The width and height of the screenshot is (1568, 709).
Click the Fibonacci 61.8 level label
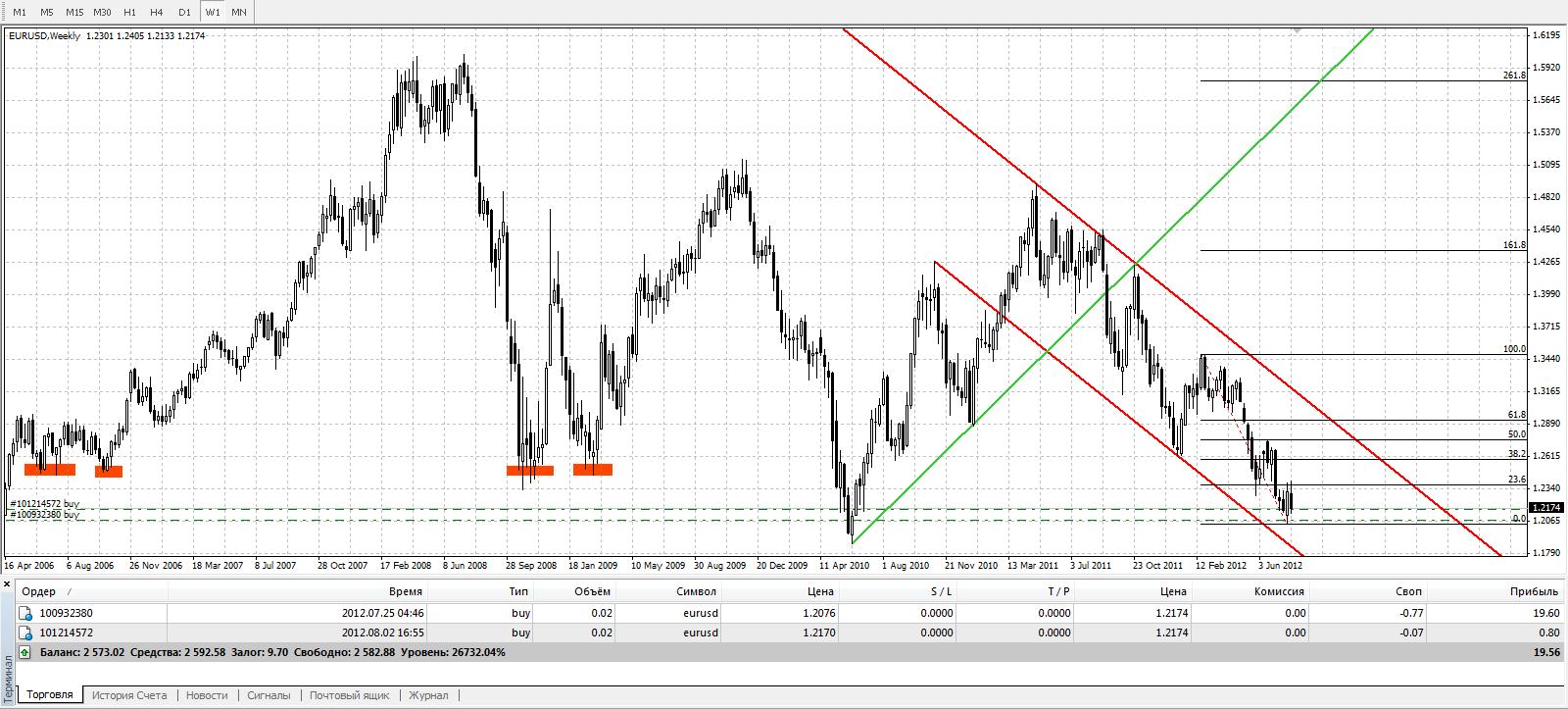[x=1517, y=415]
